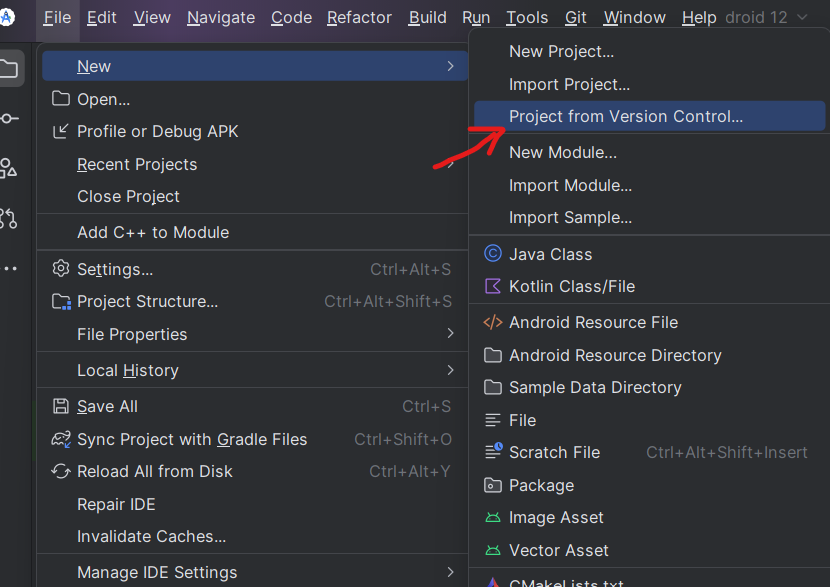Click the Project Structure icon
830x587 pixels.
[x=61, y=302]
